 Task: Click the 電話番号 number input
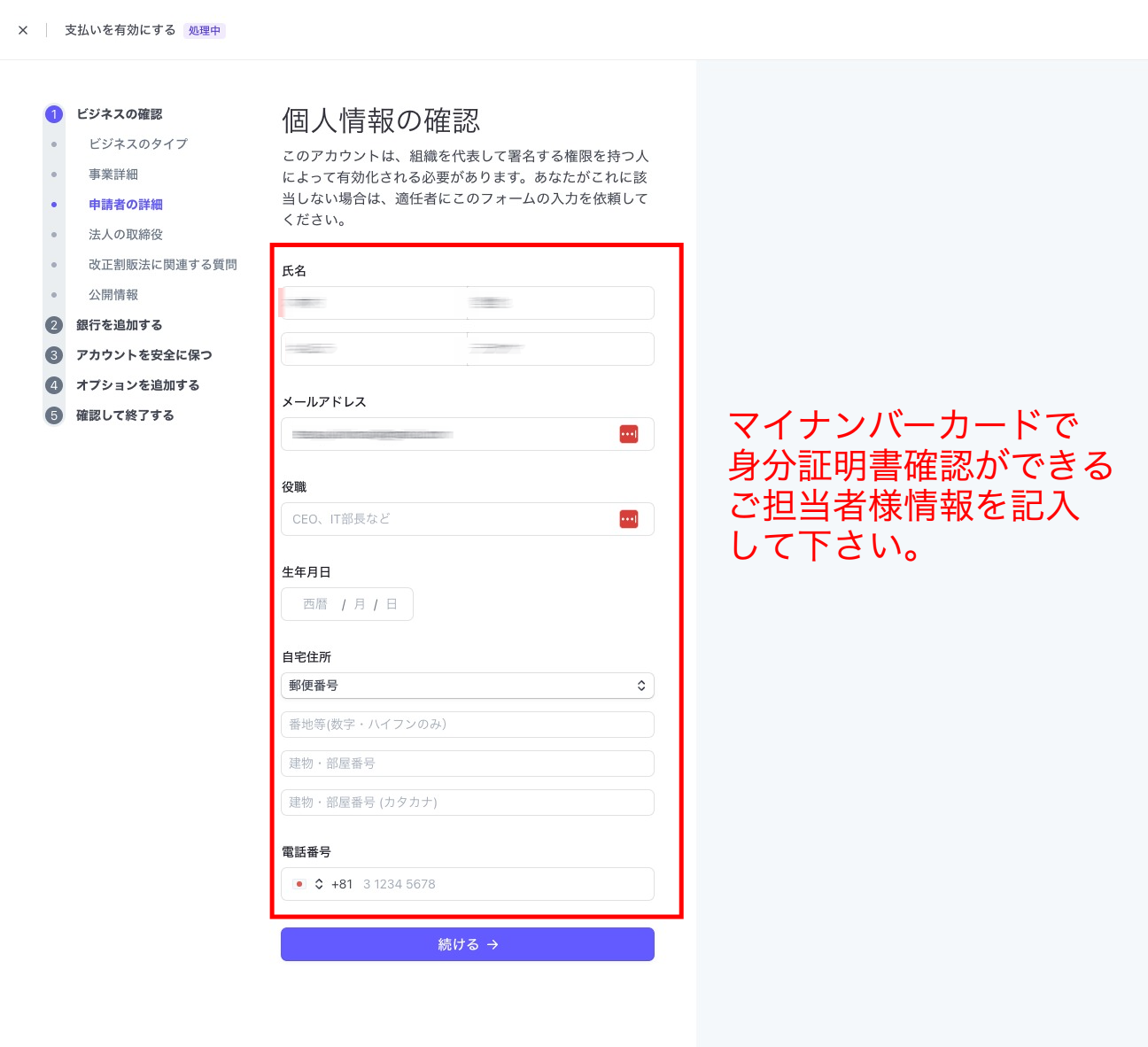pyautogui.click(x=500, y=884)
